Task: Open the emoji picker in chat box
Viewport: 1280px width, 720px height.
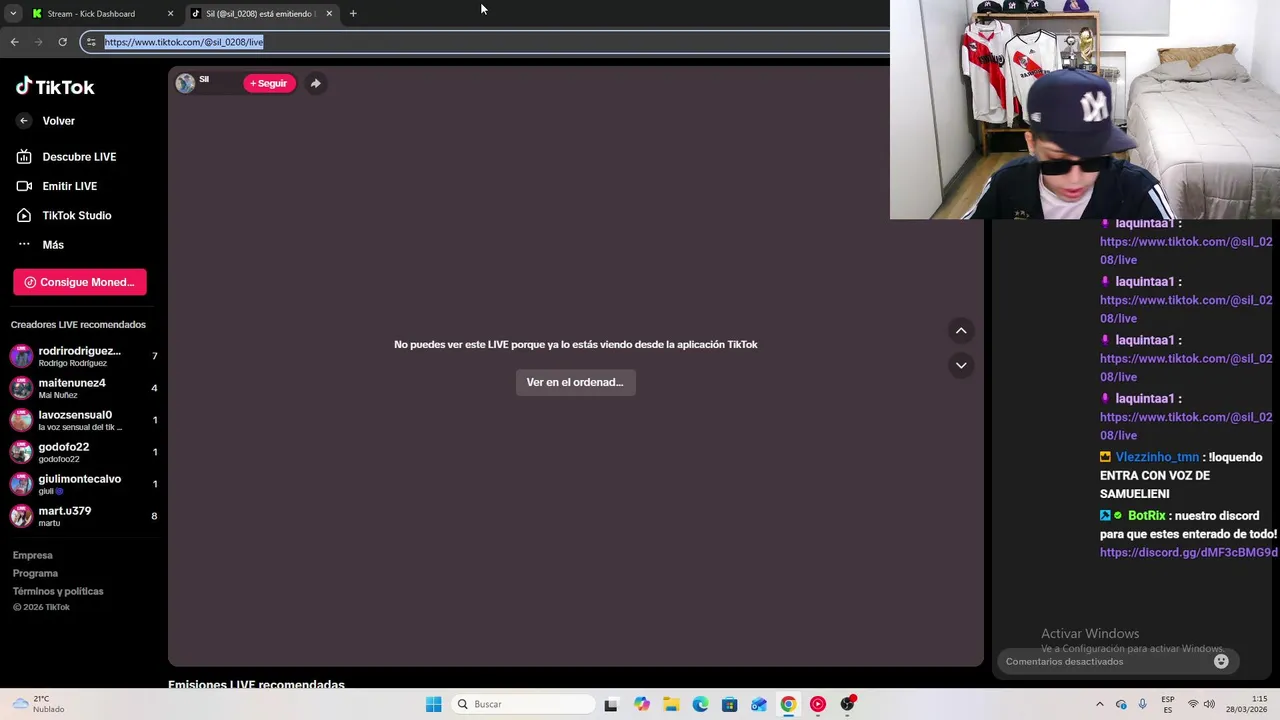Action: (x=1221, y=661)
